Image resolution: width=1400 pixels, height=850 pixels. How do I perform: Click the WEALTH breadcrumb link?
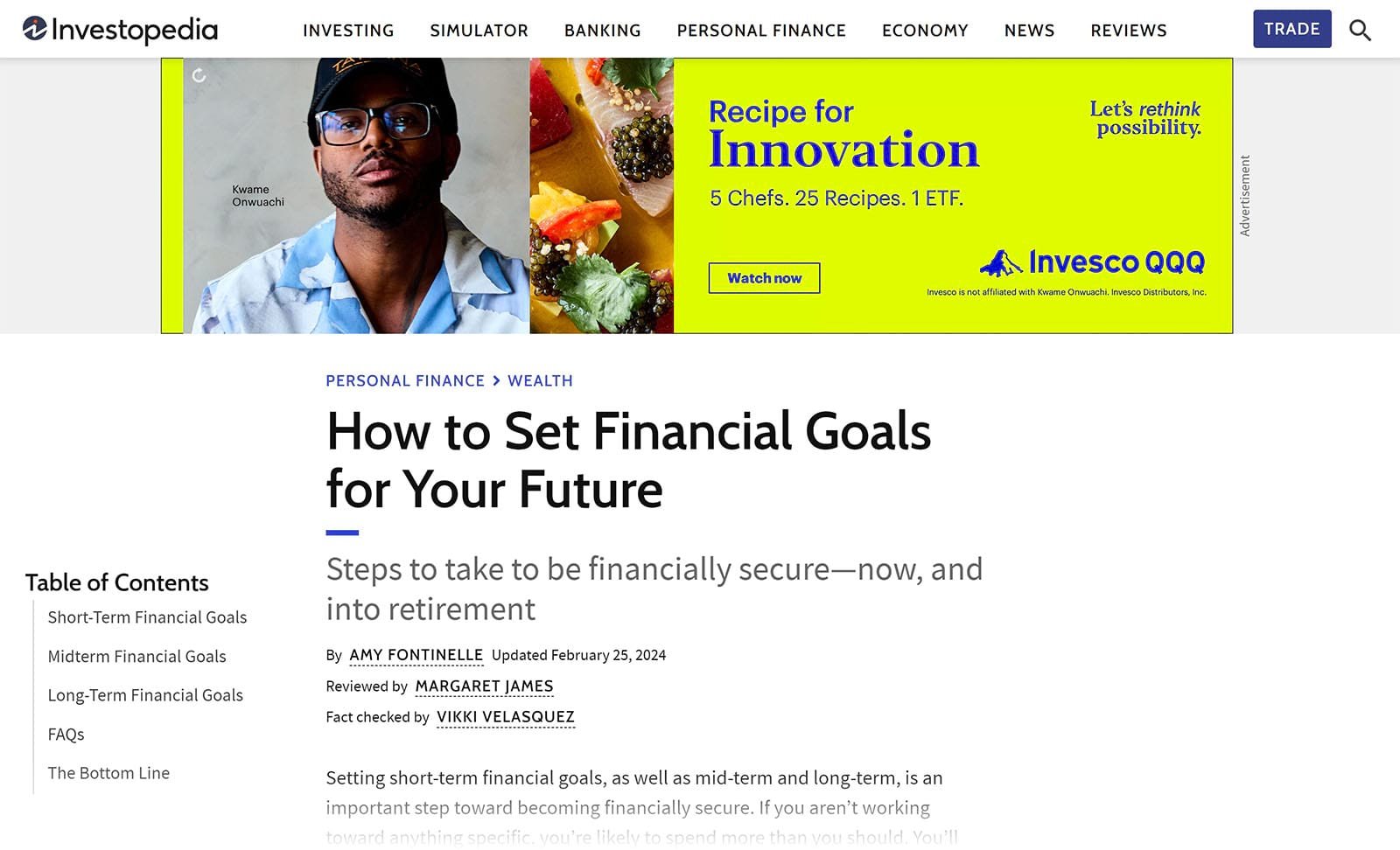[540, 380]
